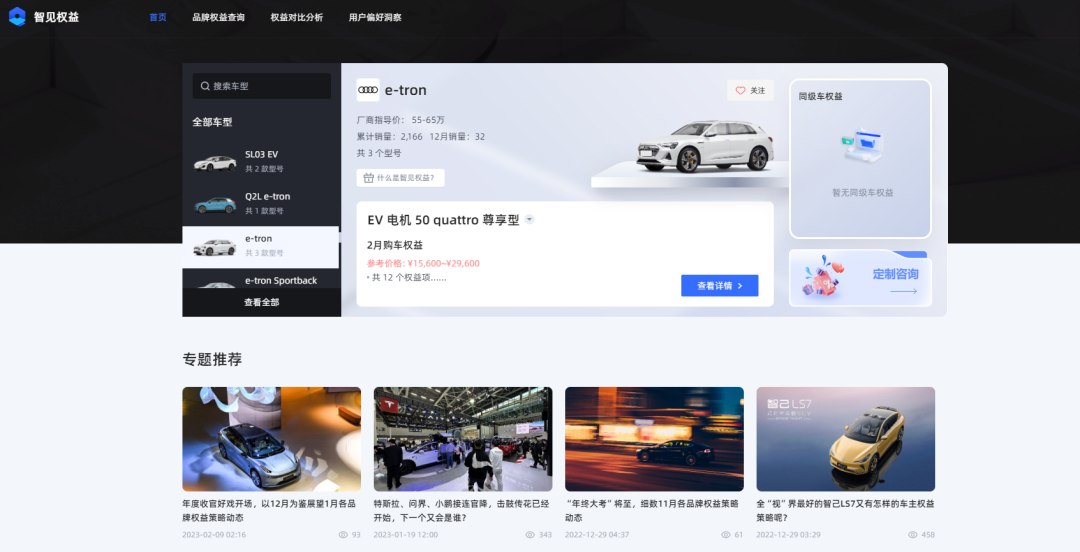Click the 累计销量: 2,166 text
Image resolution: width=1080 pixels, height=552 pixels.
[x=389, y=136]
